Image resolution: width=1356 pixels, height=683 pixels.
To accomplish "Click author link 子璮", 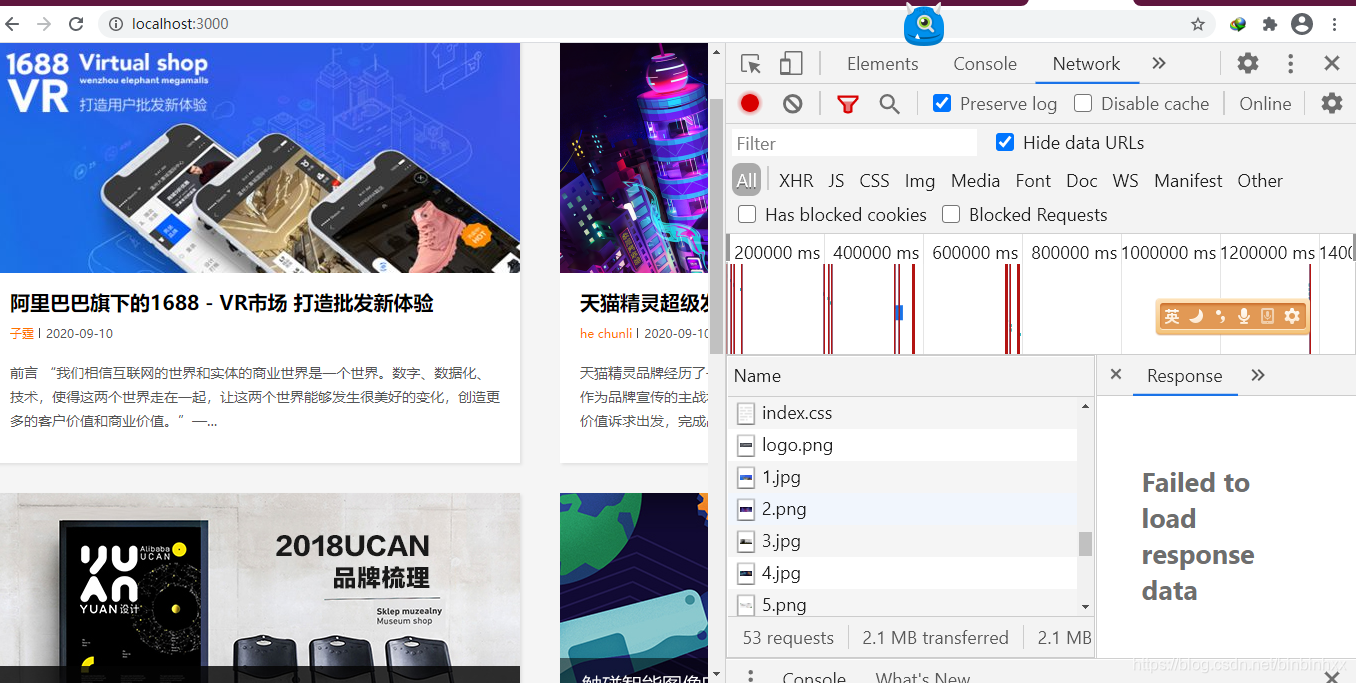I will coord(22,333).
